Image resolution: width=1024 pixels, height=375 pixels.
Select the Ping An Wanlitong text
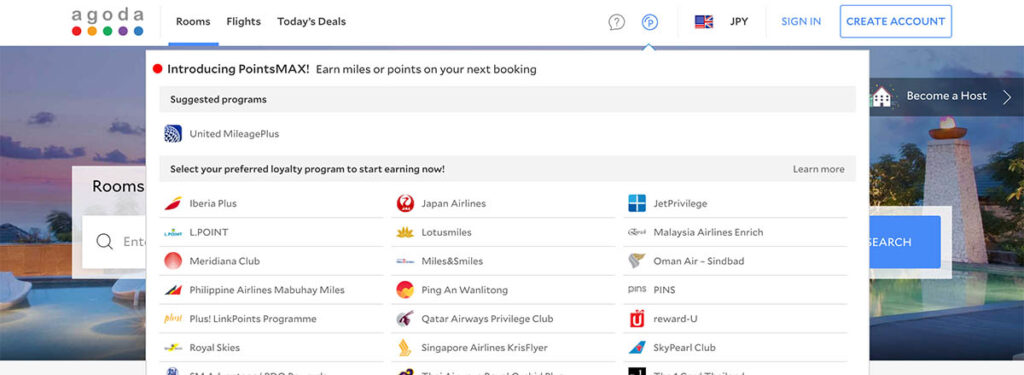[x=464, y=290]
